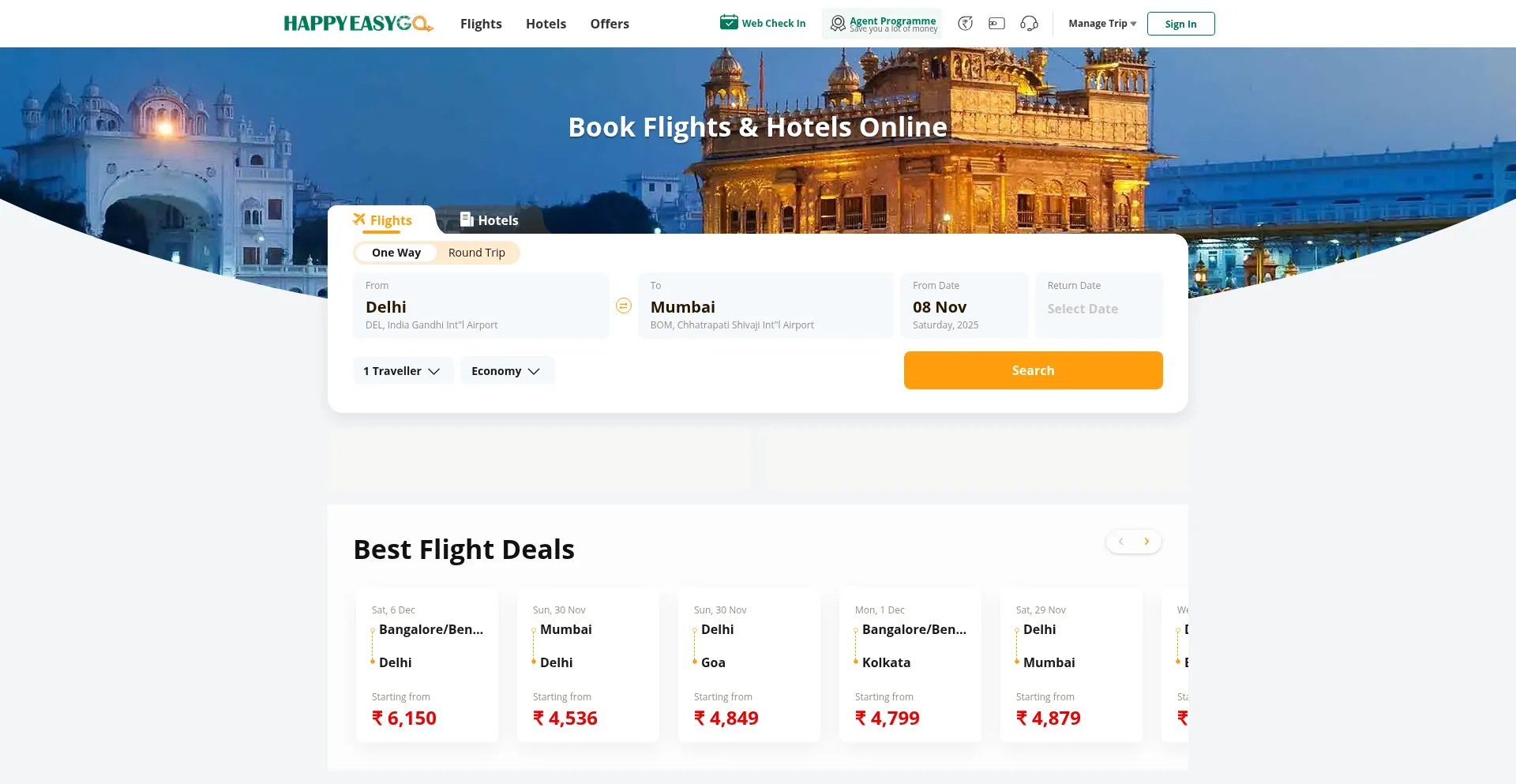1516x784 pixels.
Task: Show next flight deals with right arrow
Action: (1146, 542)
